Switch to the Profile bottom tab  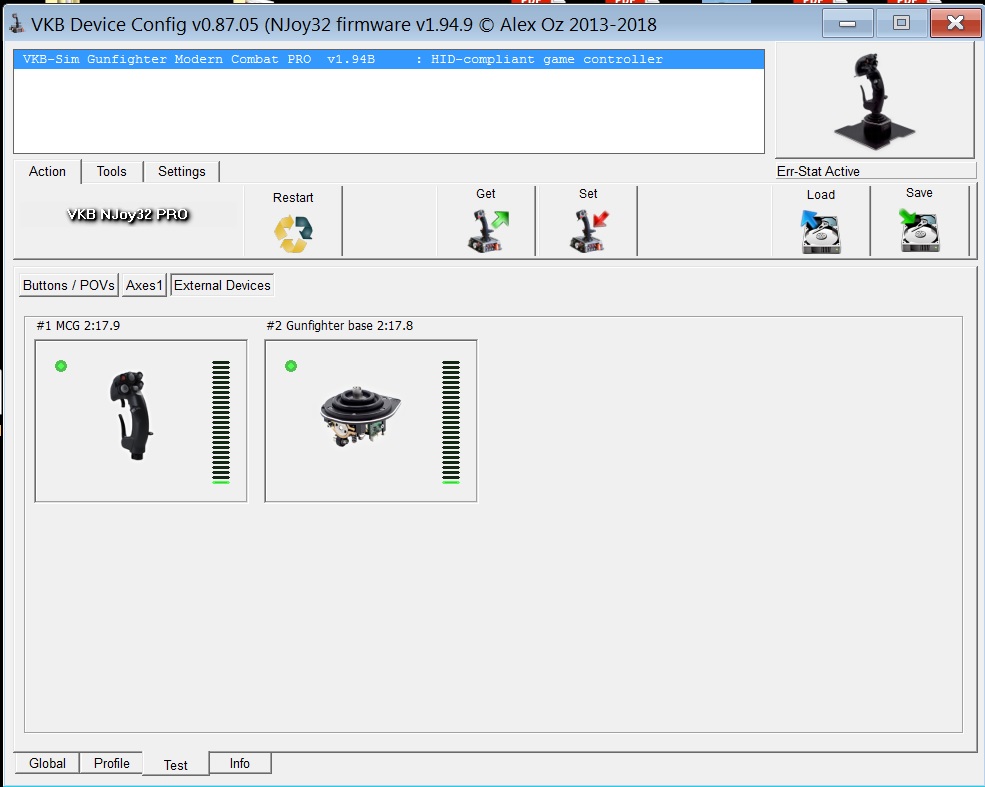(112, 763)
